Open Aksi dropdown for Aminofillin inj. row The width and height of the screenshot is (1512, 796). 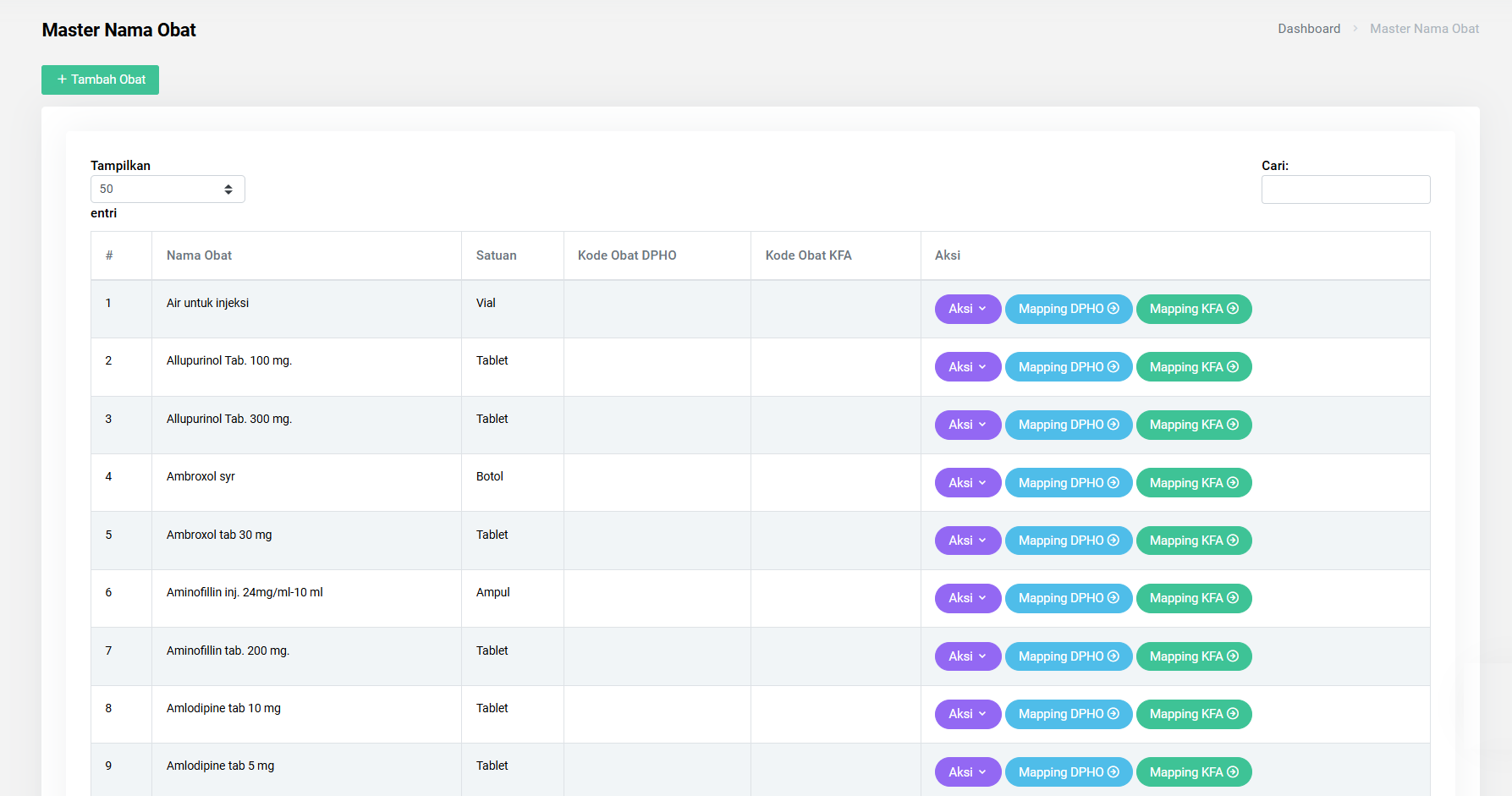(x=968, y=598)
